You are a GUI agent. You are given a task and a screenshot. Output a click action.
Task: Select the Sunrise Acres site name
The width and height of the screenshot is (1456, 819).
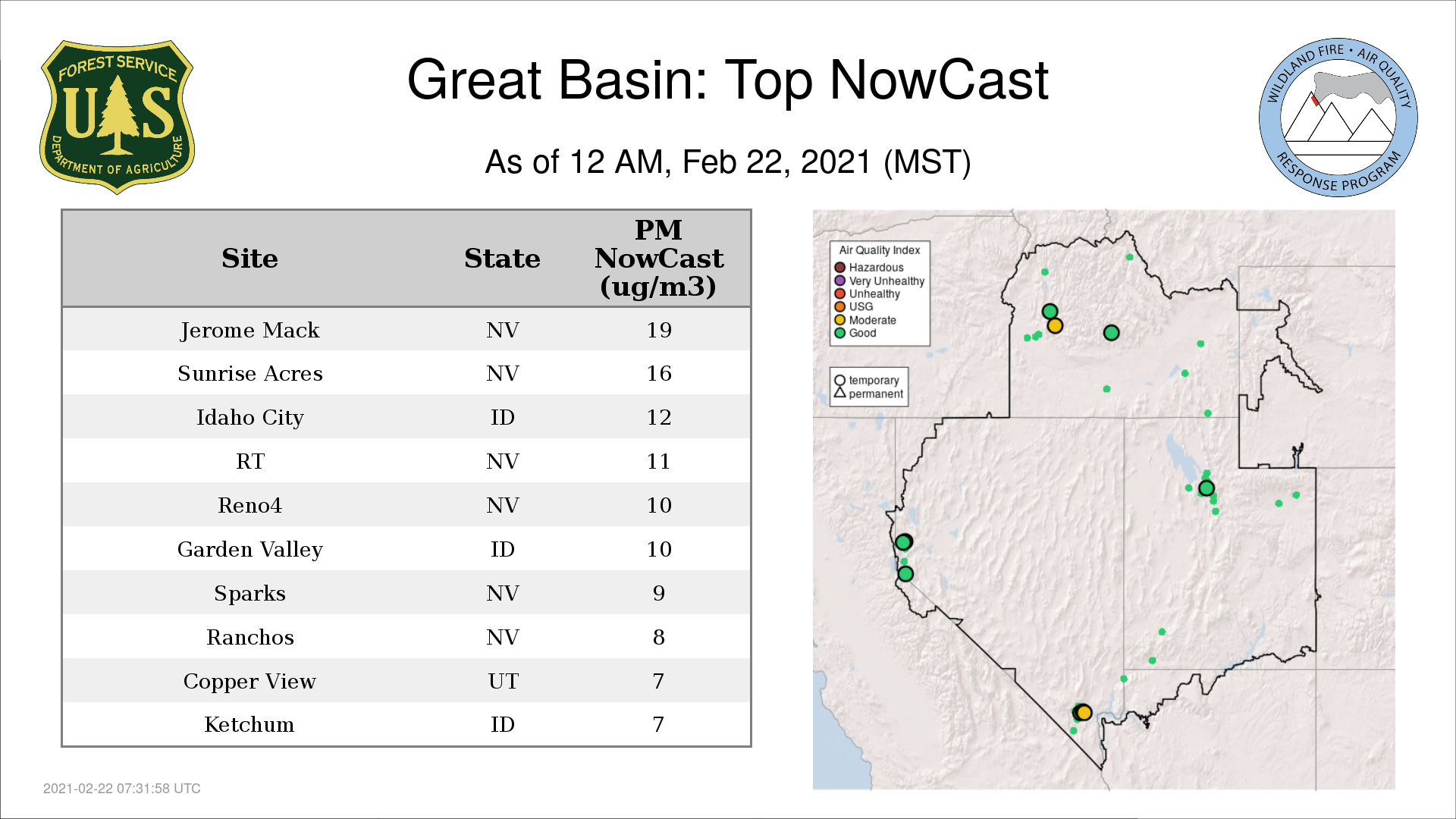(x=249, y=373)
